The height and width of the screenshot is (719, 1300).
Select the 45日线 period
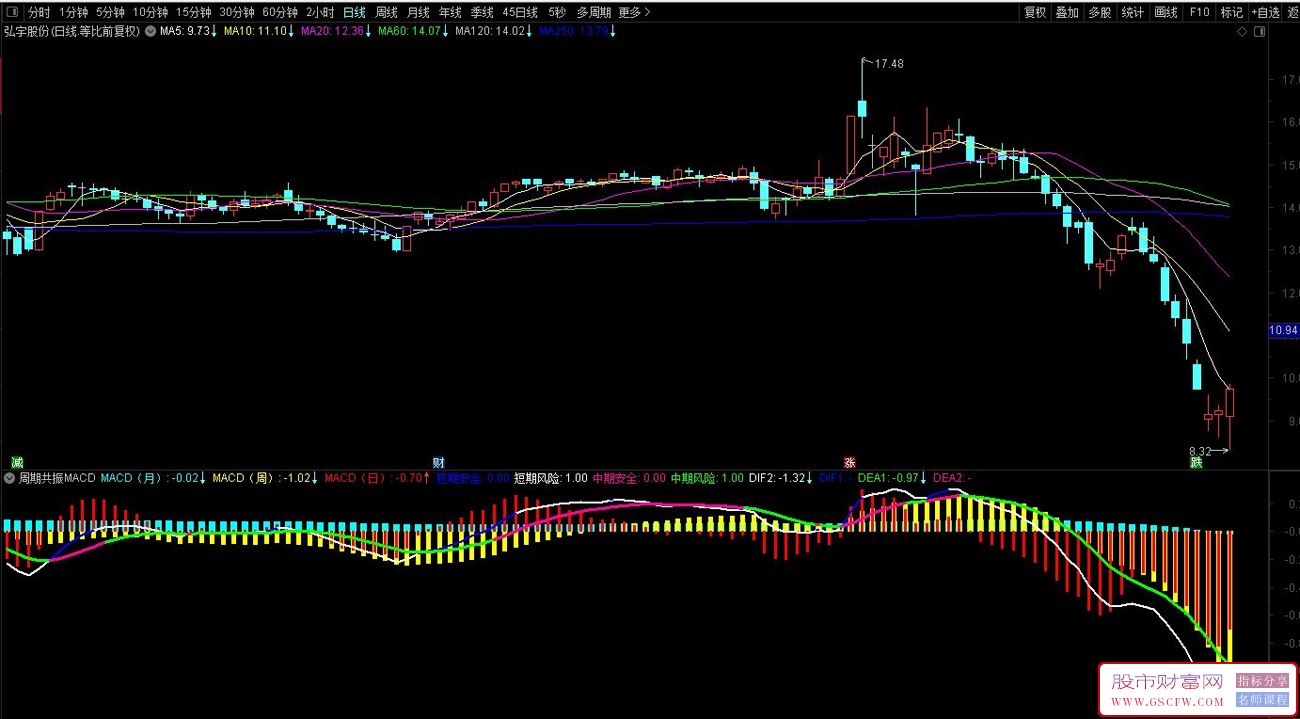pos(520,13)
